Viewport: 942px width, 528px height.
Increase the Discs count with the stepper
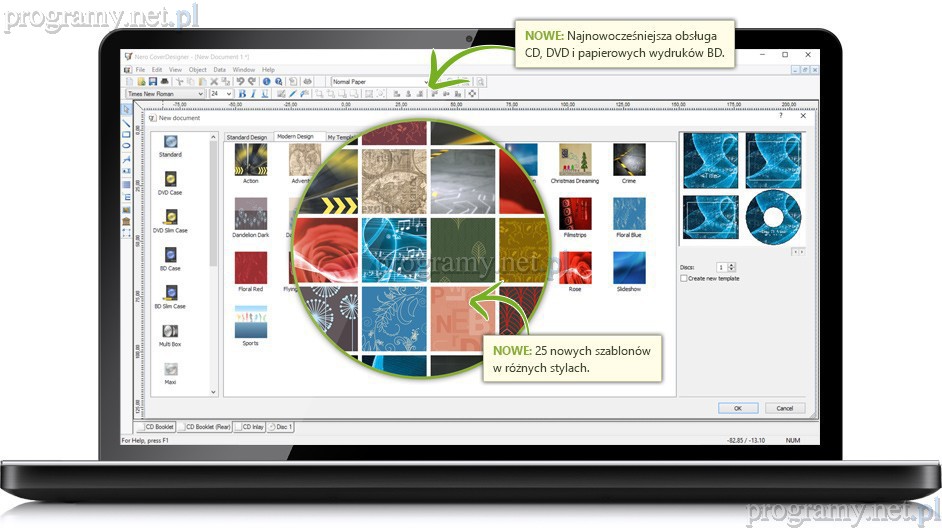coord(732,265)
